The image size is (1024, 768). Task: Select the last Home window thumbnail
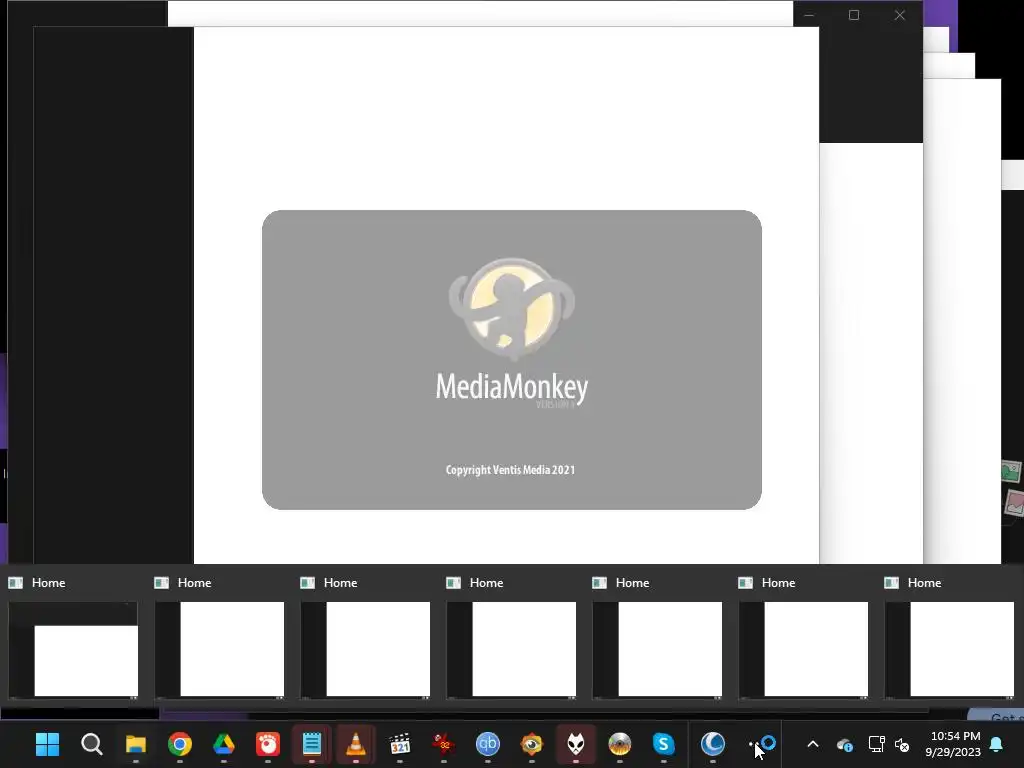coord(950,649)
